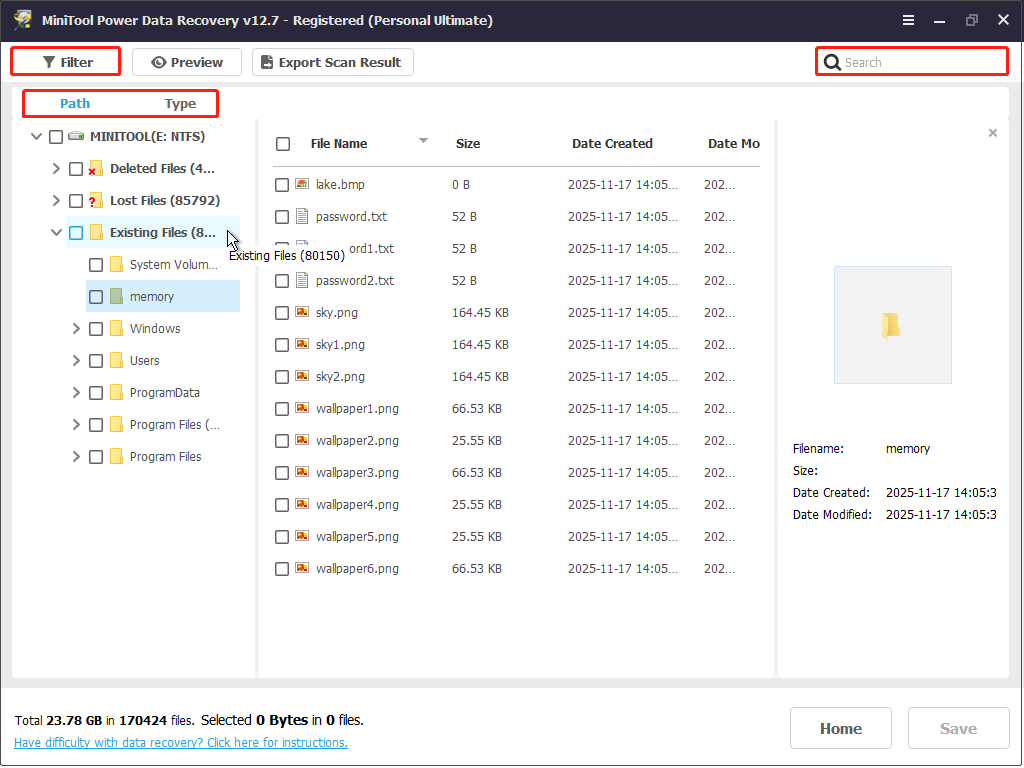Click the MiniTool app icon in title bar
The height and width of the screenshot is (768, 1024).
point(22,19)
